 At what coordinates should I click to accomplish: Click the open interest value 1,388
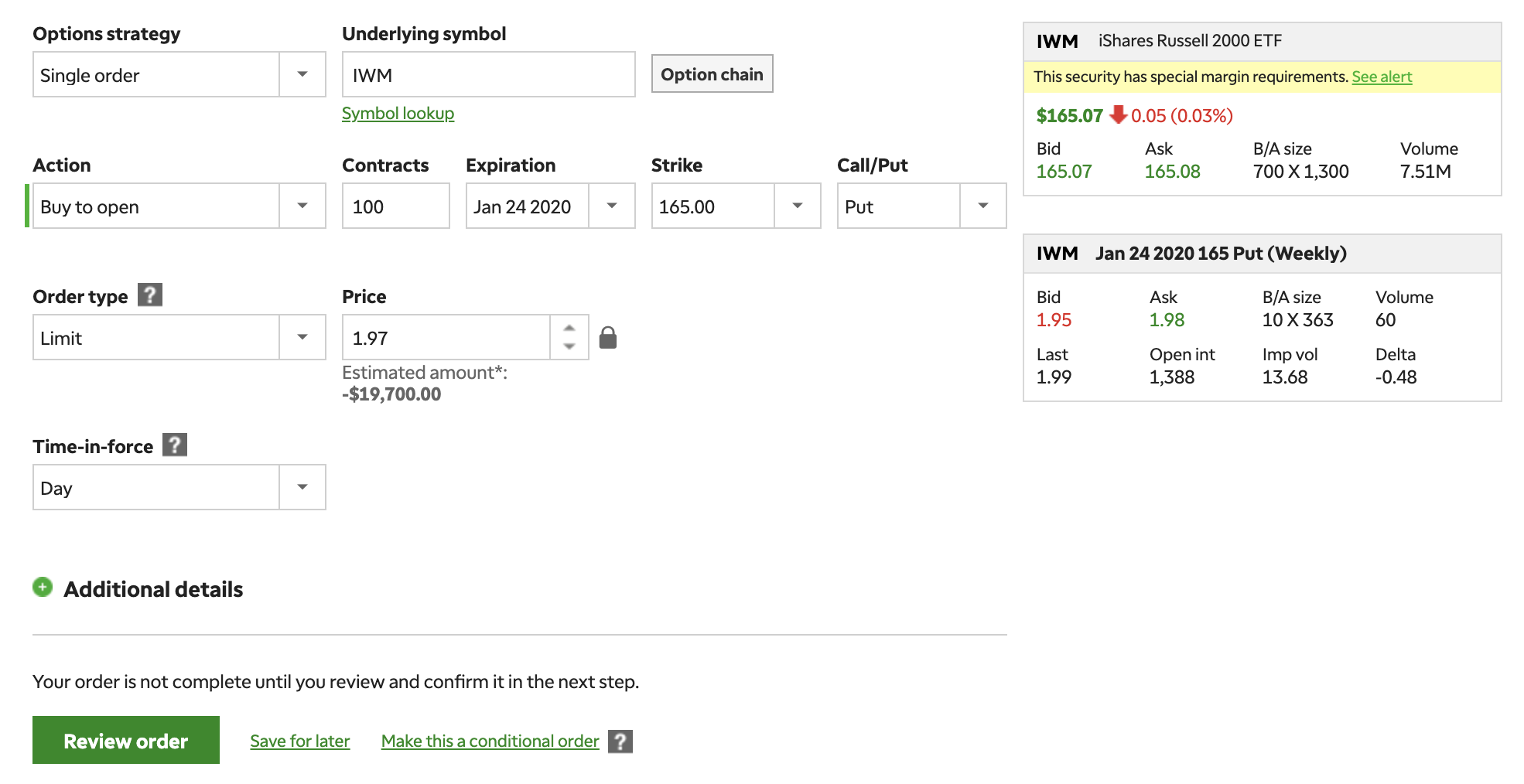coord(1172,377)
